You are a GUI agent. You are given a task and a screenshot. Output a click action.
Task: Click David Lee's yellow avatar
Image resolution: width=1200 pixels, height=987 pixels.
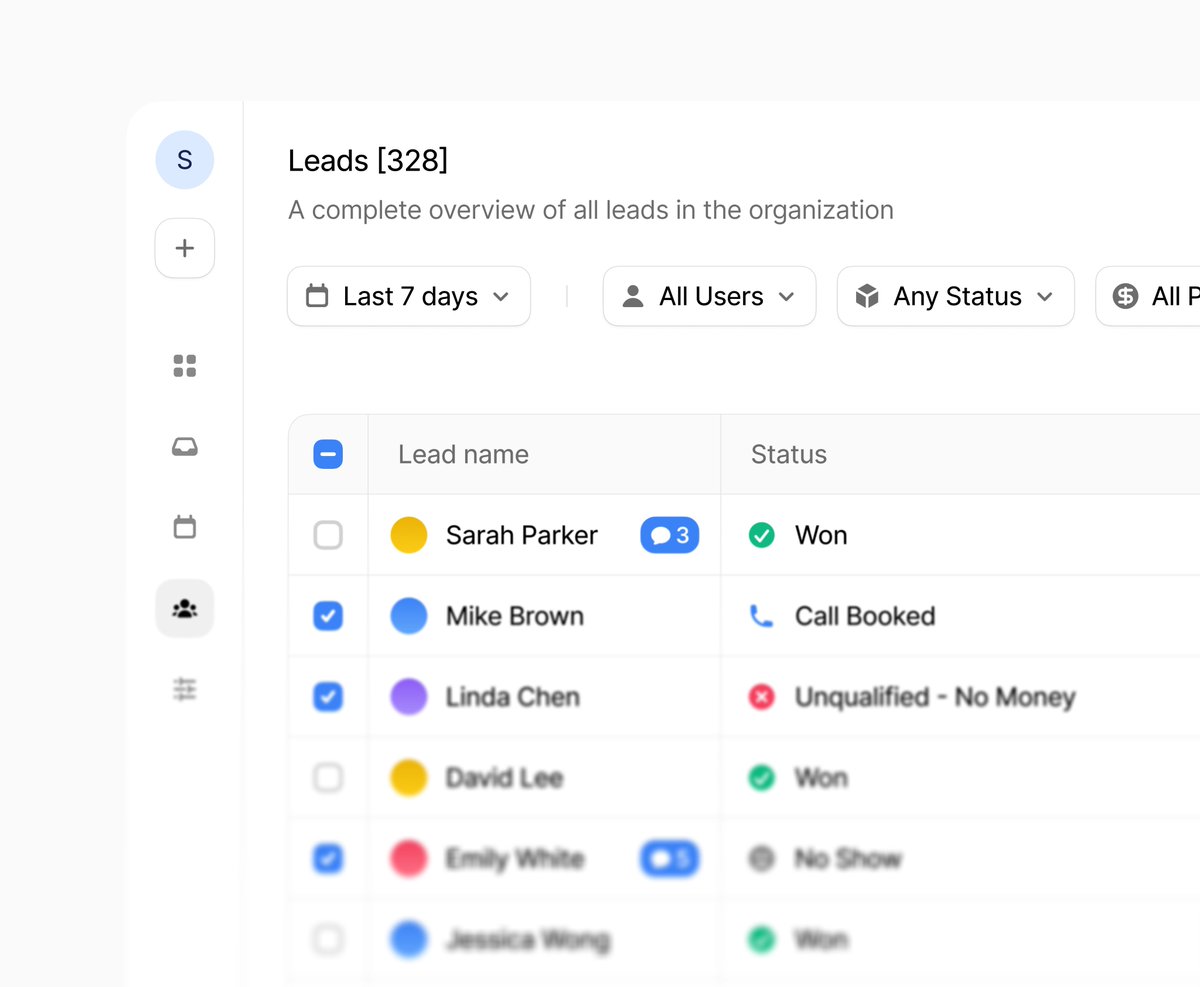click(x=409, y=777)
